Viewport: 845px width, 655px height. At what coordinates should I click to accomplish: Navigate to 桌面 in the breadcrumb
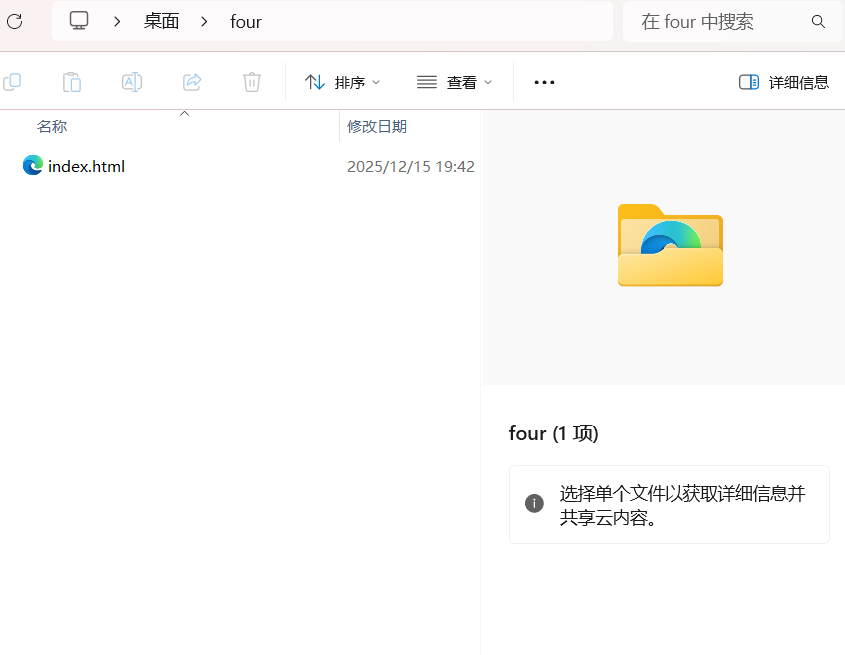[161, 21]
